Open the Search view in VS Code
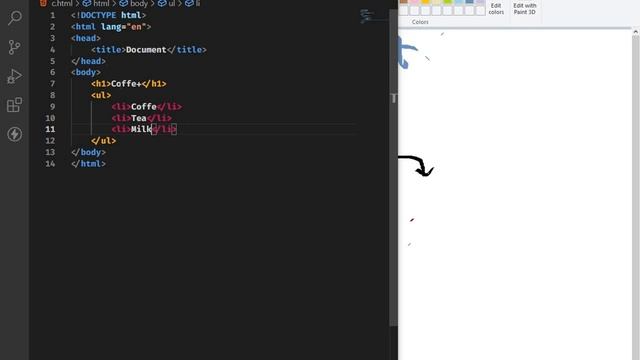Viewport: 640px width, 360px height. point(15,18)
